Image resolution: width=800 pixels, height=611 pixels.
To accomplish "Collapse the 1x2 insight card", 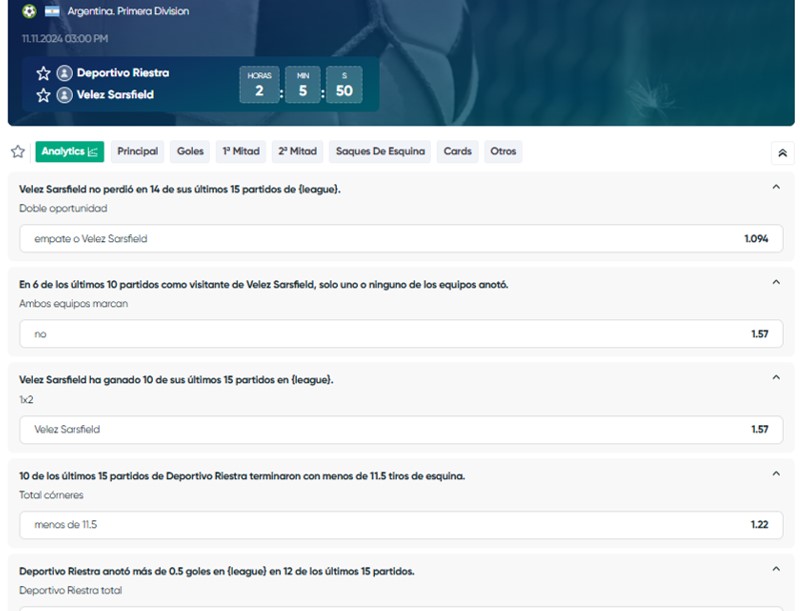I will 776,377.
